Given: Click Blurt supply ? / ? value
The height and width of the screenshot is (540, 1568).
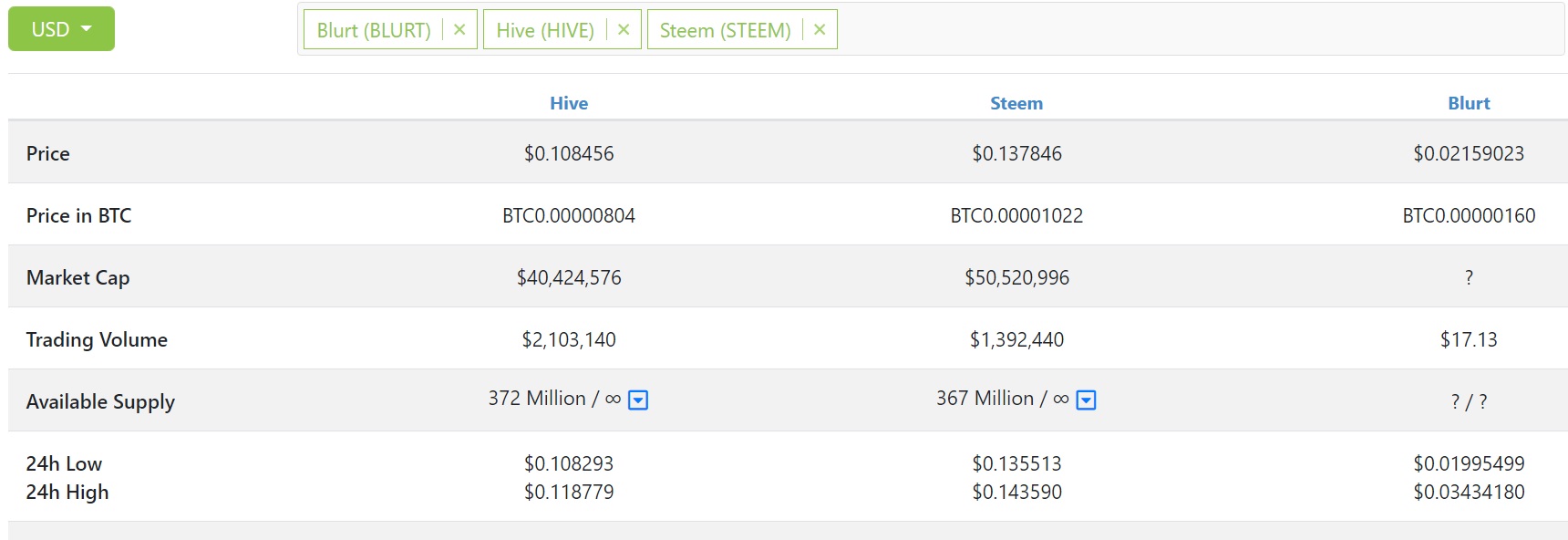Looking at the screenshot, I should (1469, 401).
